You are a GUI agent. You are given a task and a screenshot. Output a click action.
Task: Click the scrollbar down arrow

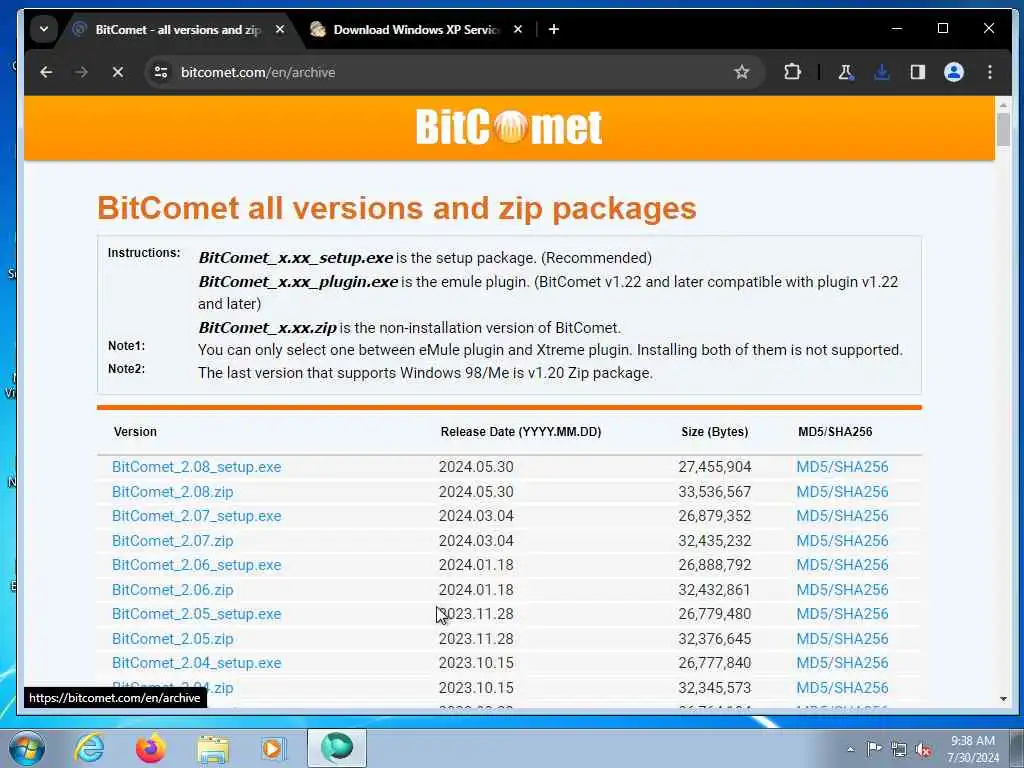coord(1003,699)
